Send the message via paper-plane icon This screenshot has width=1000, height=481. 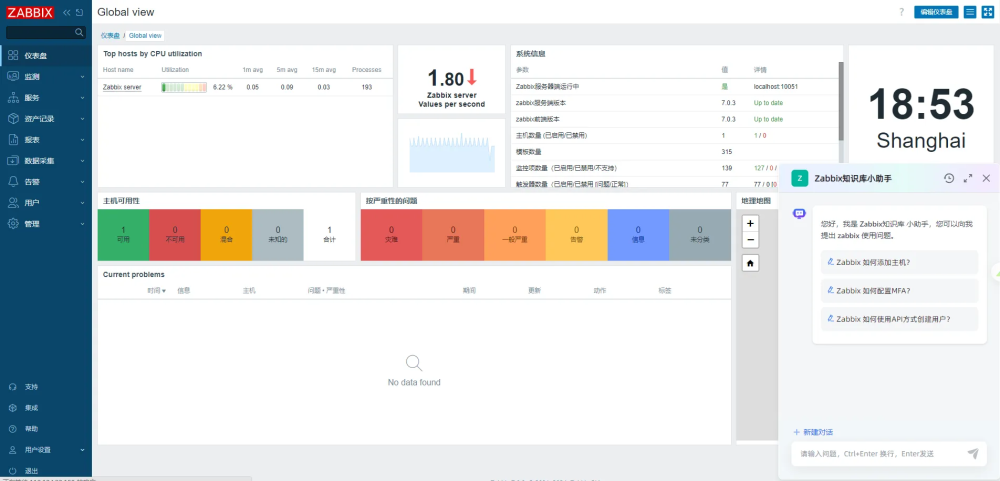(x=973, y=454)
